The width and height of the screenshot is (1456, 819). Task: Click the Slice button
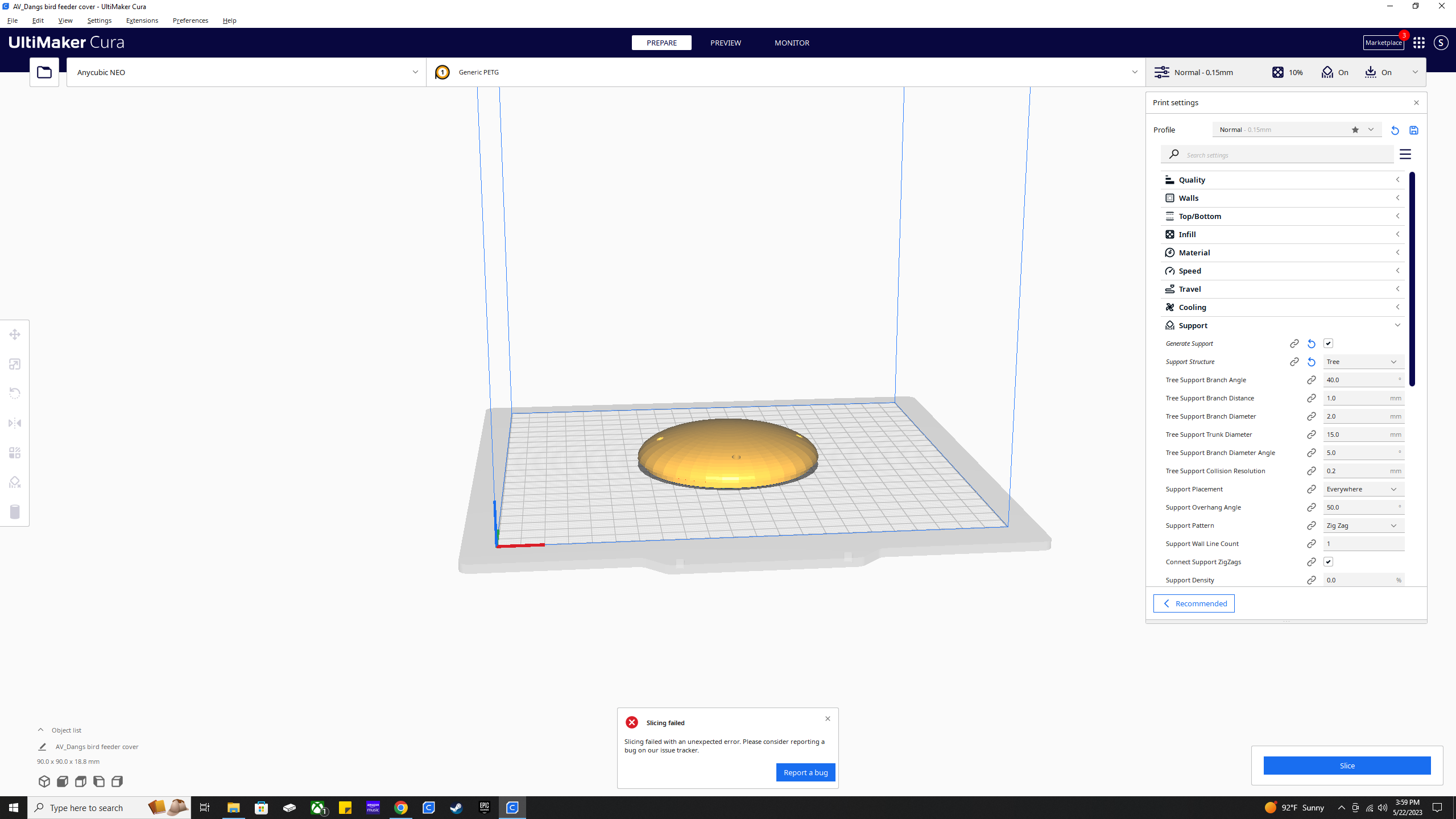point(1346,765)
